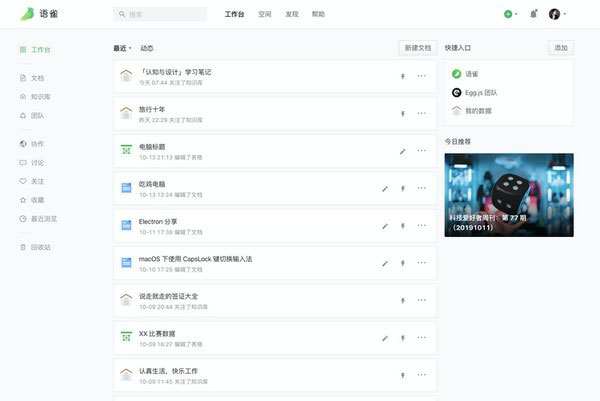The height and width of the screenshot is (401, 600).
Task: Click the 添加 button in 快捷入口
Action: click(560, 48)
